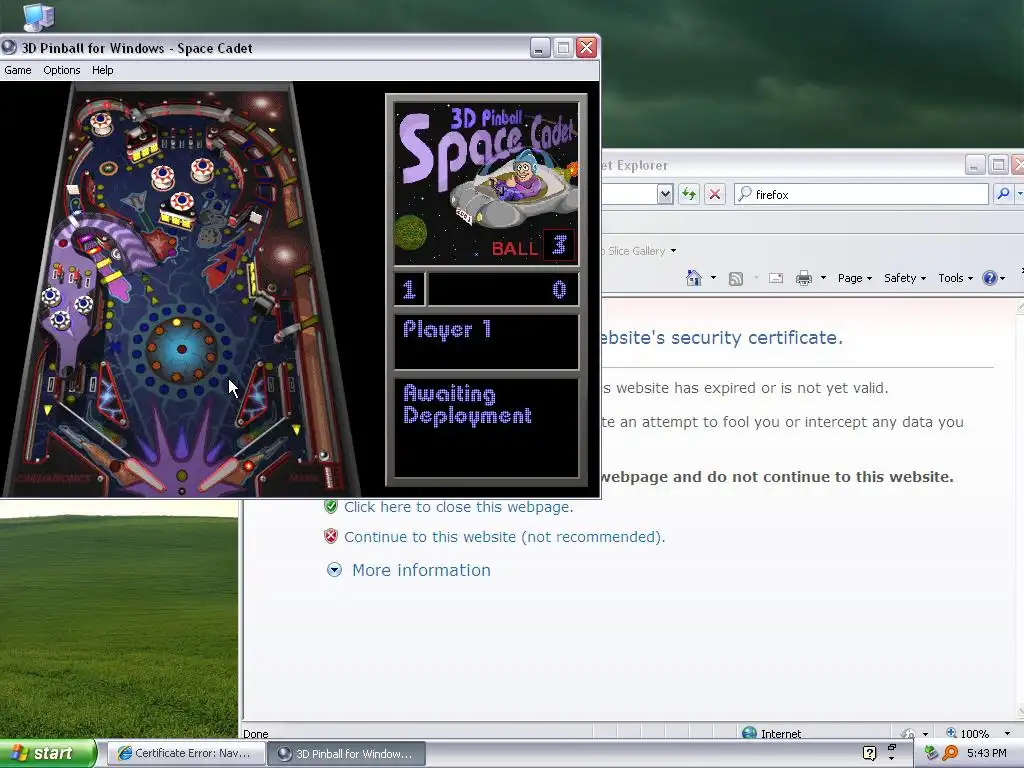Open the Home button dropdown arrow

pyautogui.click(x=713, y=278)
